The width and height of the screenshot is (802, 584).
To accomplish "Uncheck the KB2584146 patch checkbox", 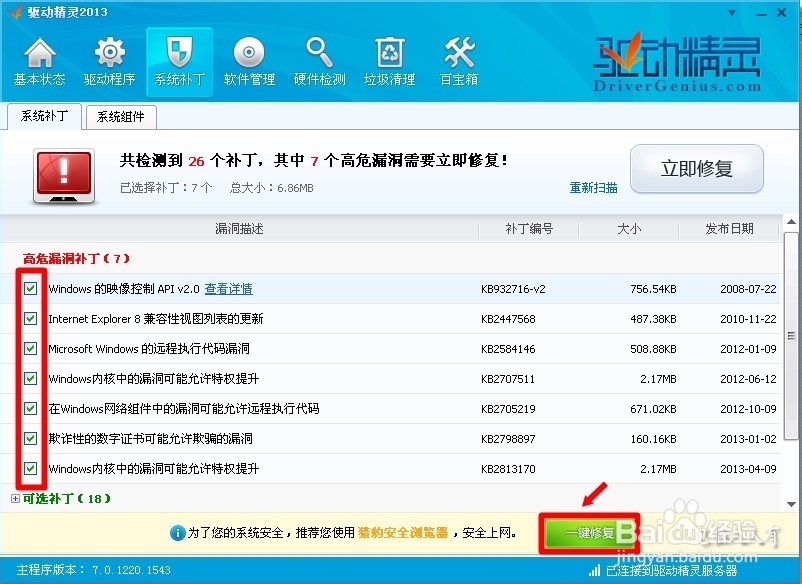I will (31, 349).
